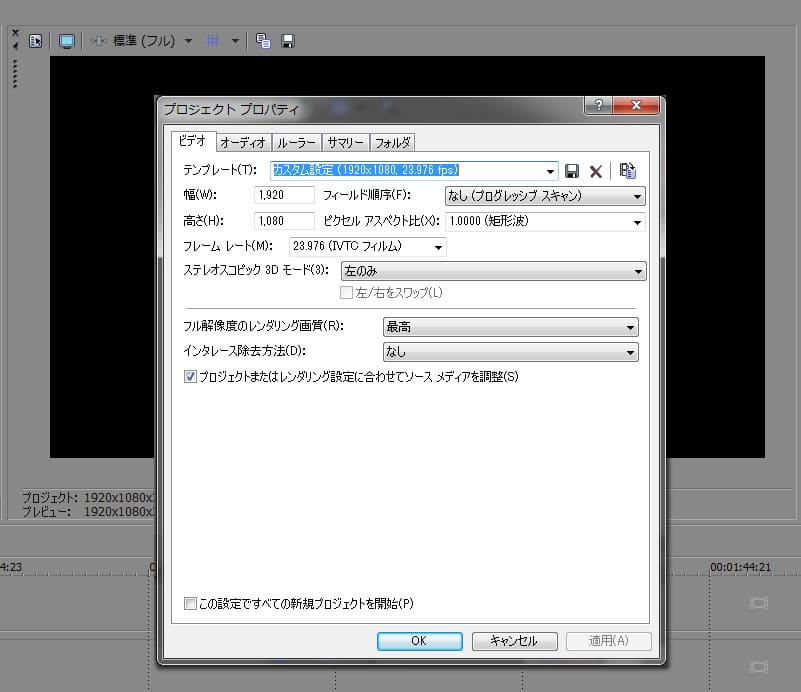Uncheck the adjust source media to project settings checkbox
This screenshot has width=801, height=692.
(191, 377)
